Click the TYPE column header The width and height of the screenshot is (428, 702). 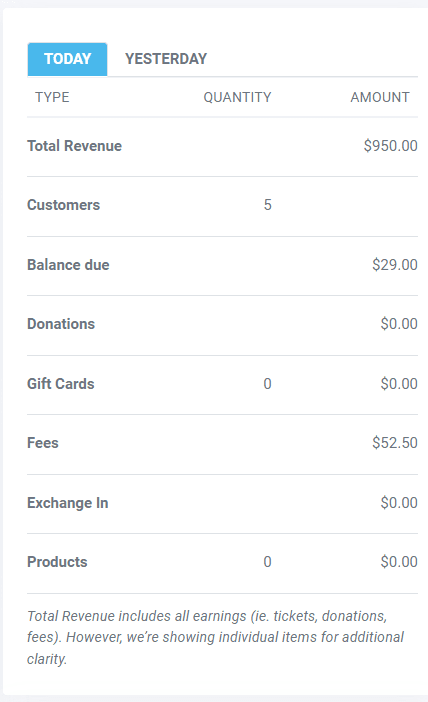(52, 97)
